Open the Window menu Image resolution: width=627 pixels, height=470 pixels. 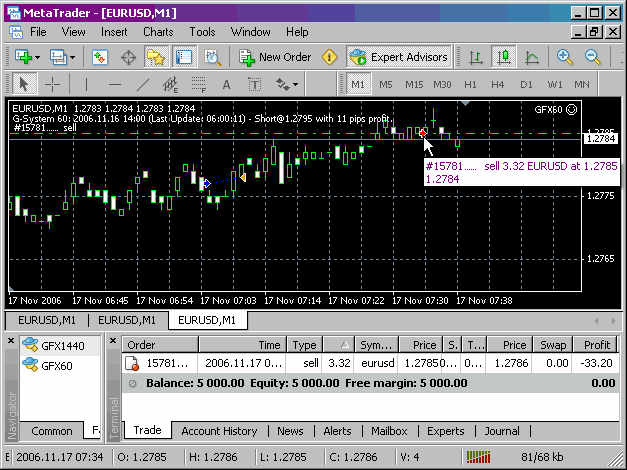point(250,32)
